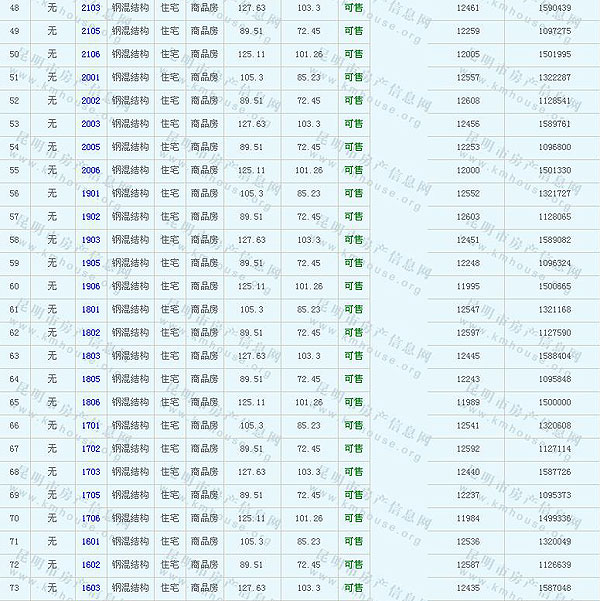Select room 1603 link
The height and width of the screenshot is (601, 600).
[90, 588]
